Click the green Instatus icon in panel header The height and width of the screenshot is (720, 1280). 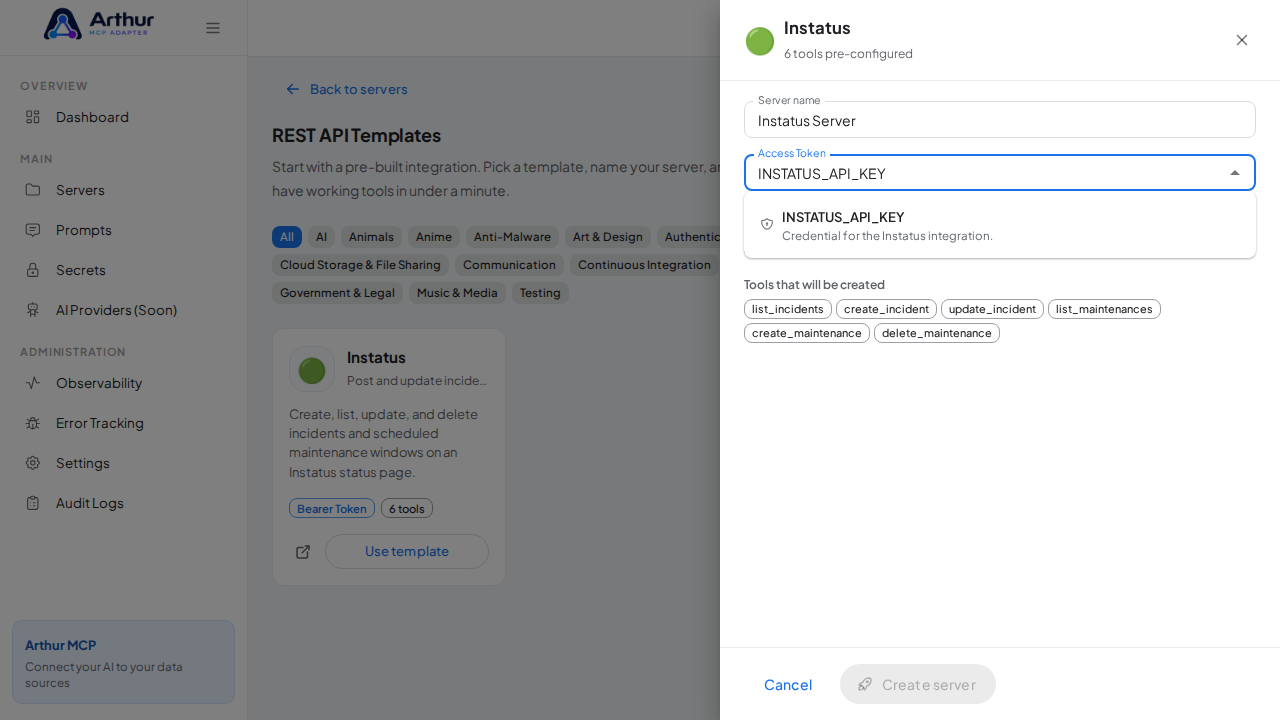[760, 41]
